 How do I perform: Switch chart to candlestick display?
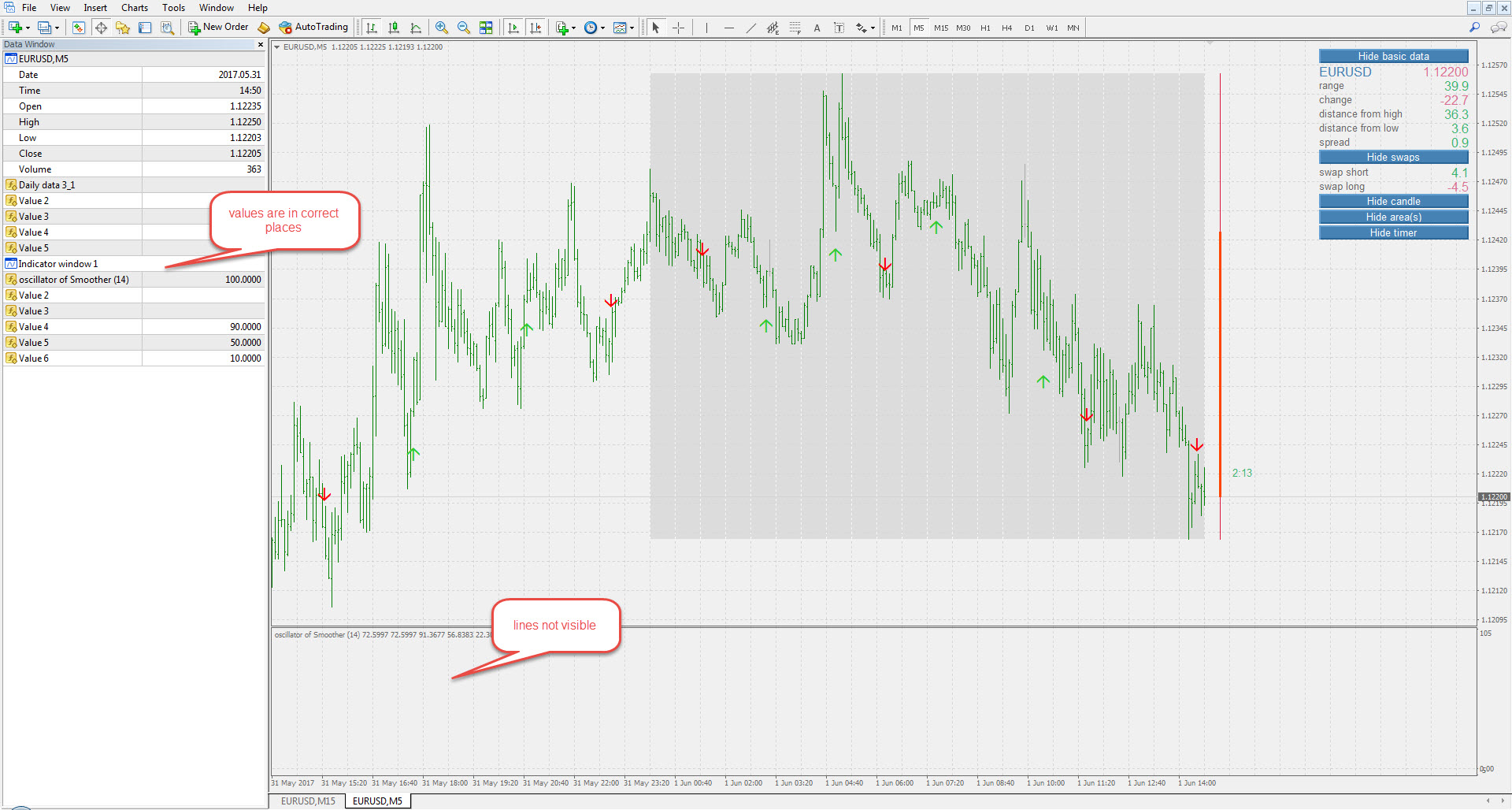tap(394, 28)
